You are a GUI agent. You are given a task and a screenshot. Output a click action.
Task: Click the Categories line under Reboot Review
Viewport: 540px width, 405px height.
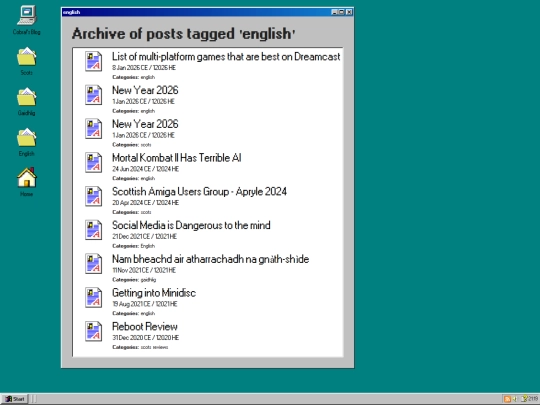(x=140, y=347)
